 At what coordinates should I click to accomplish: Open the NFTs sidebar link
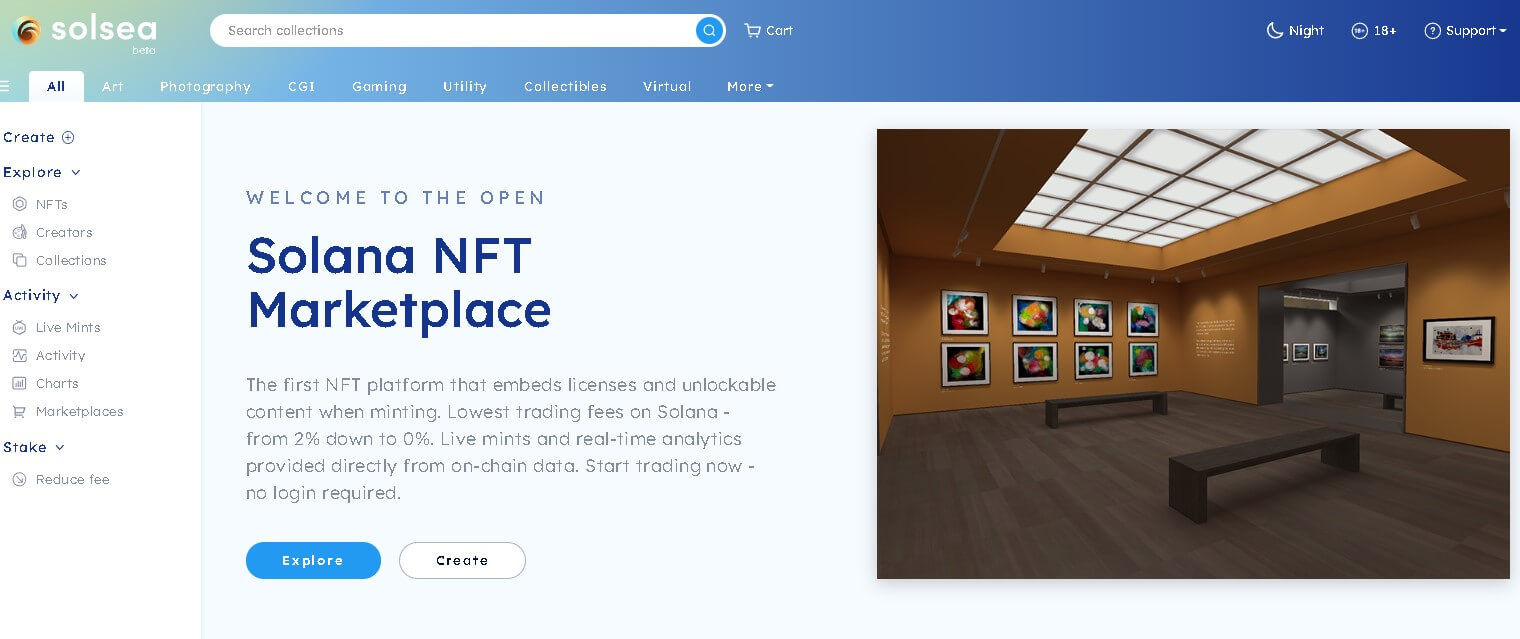[x=52, y=204]
